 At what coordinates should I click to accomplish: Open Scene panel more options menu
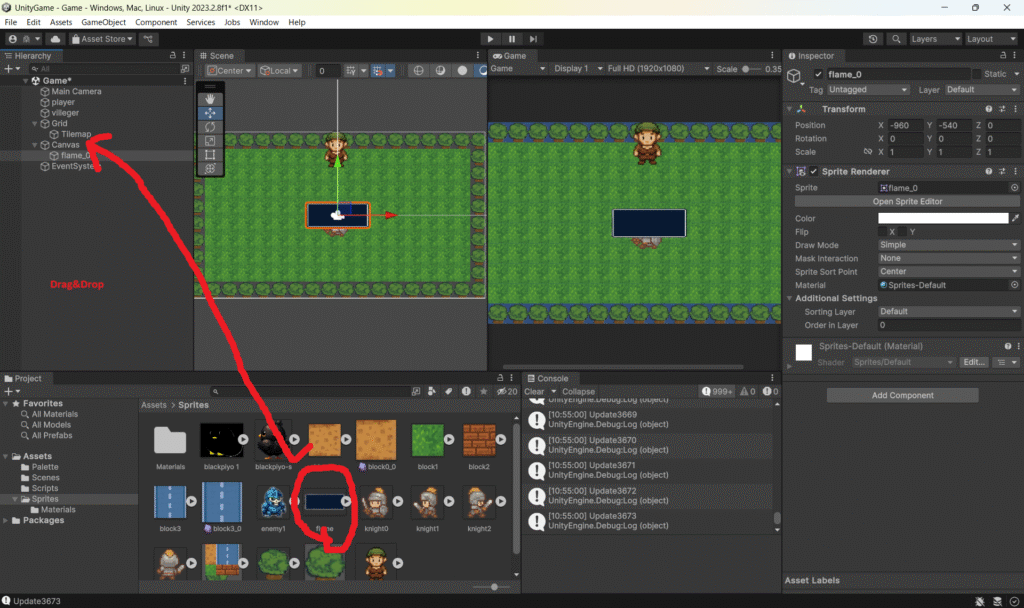477,56
